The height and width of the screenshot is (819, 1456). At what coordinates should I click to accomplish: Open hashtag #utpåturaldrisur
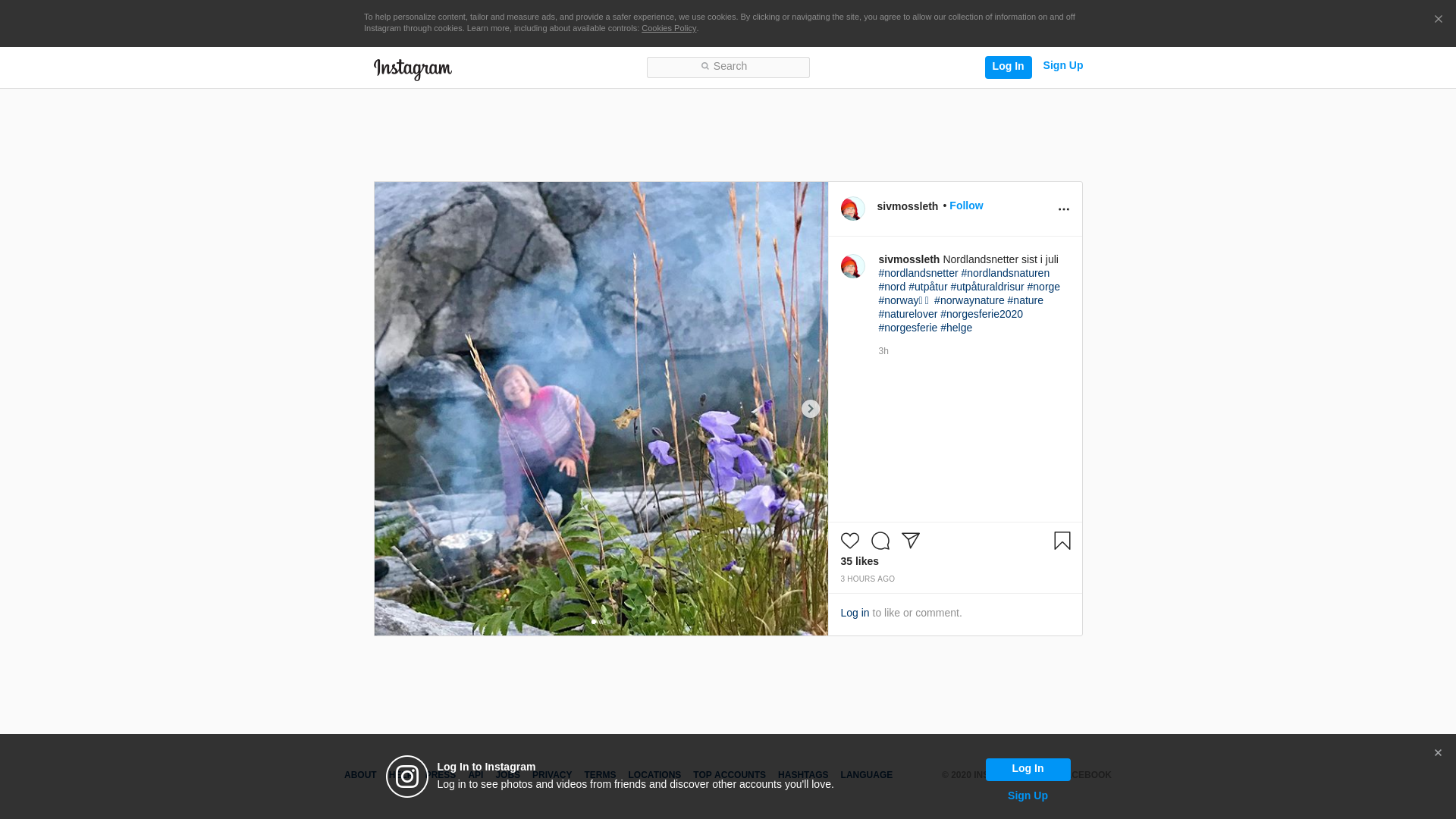(987, 287)
